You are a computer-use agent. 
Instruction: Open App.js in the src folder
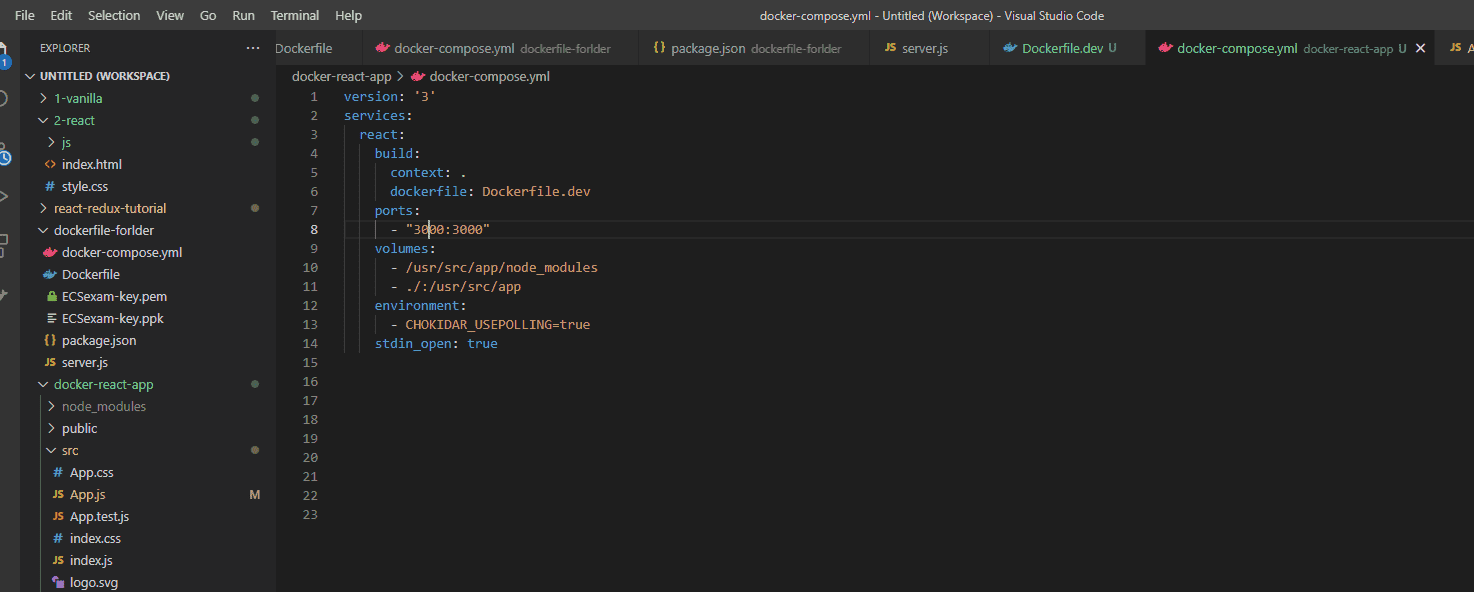87,494
